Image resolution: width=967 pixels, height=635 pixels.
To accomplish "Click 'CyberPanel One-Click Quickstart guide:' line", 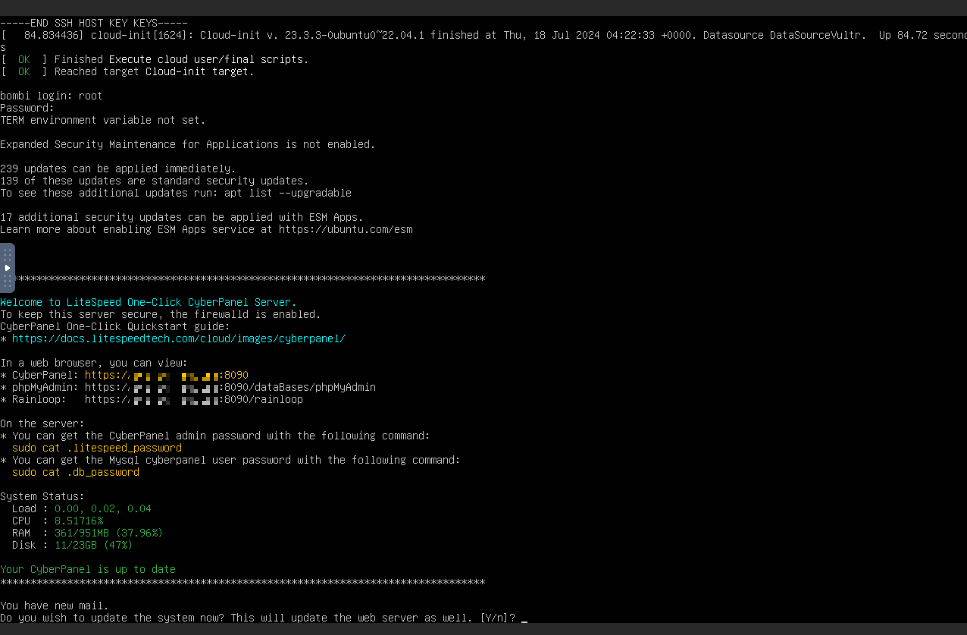I will point(115,326).
